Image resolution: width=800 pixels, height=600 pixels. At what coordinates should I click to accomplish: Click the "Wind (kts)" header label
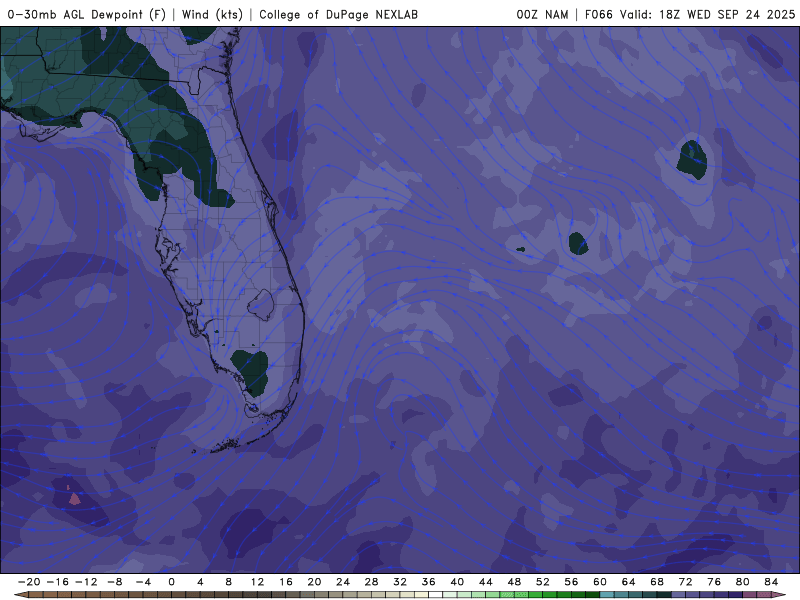212,15
